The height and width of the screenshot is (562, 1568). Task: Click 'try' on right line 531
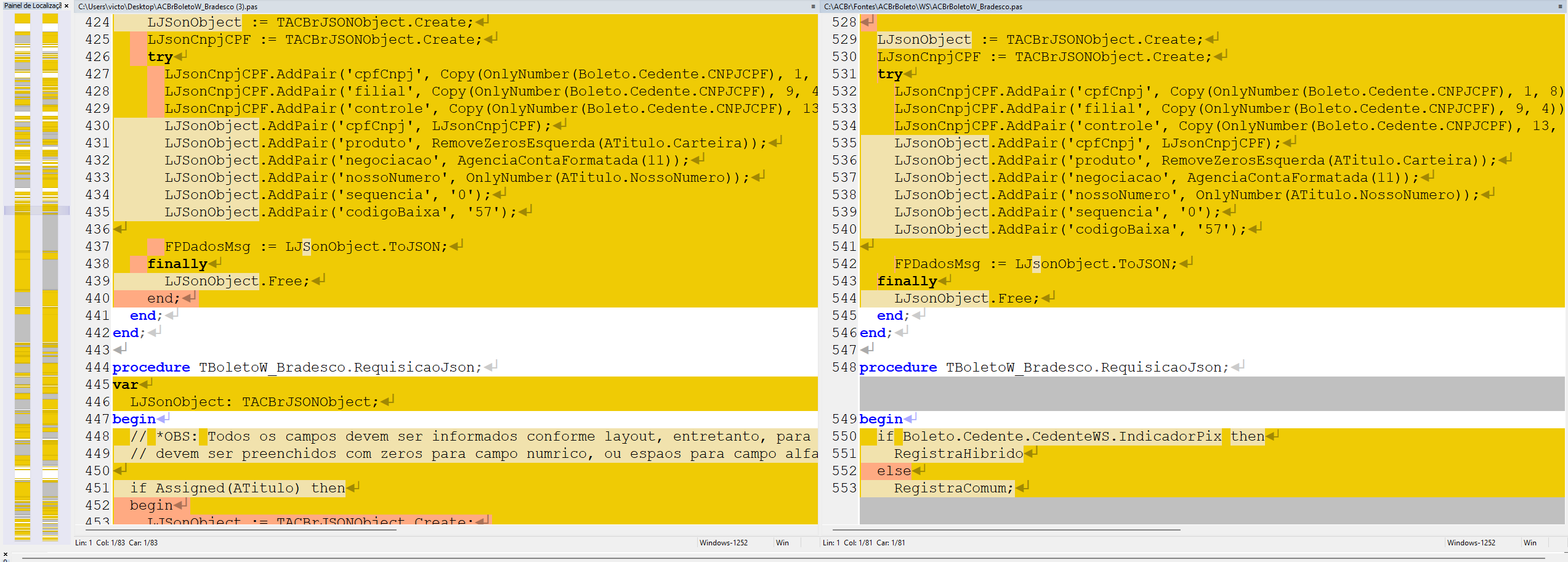pyautogui.click(x=890, y=74)
